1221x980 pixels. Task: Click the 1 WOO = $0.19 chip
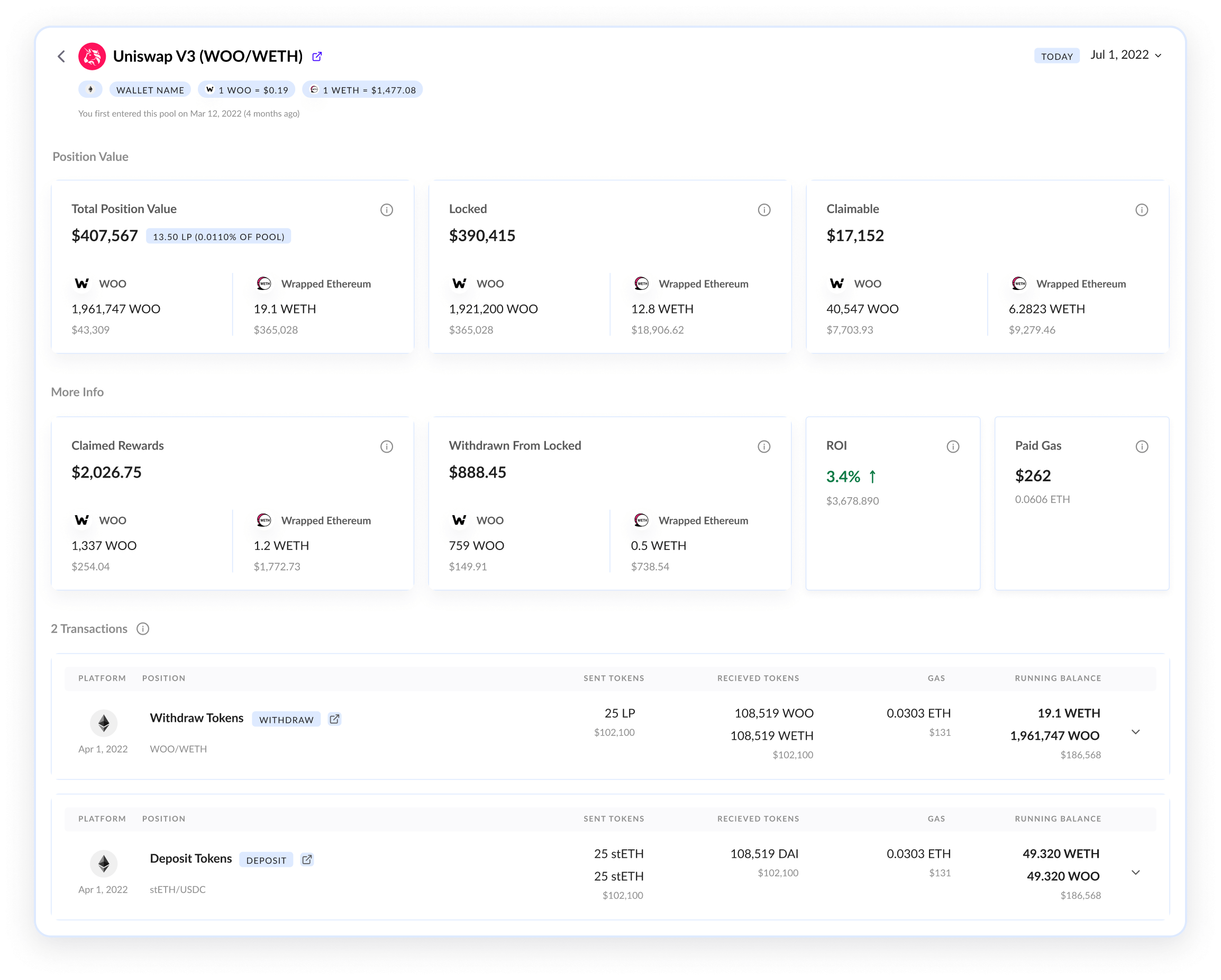(x=247, y=90)
